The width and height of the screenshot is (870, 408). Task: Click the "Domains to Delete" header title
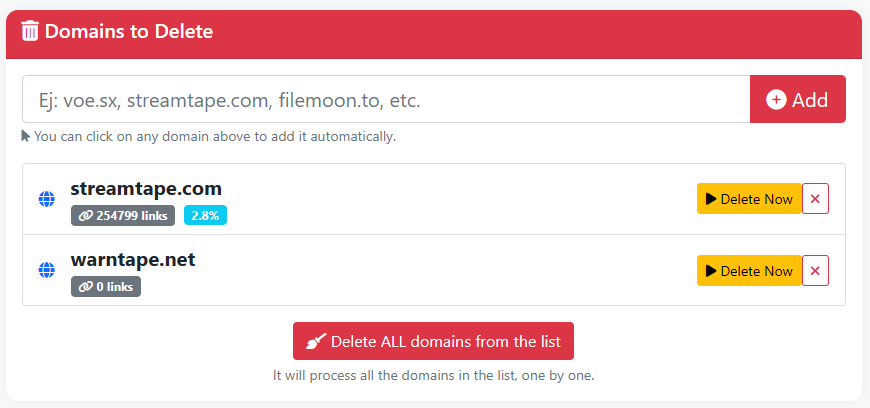tap(129, 32)
